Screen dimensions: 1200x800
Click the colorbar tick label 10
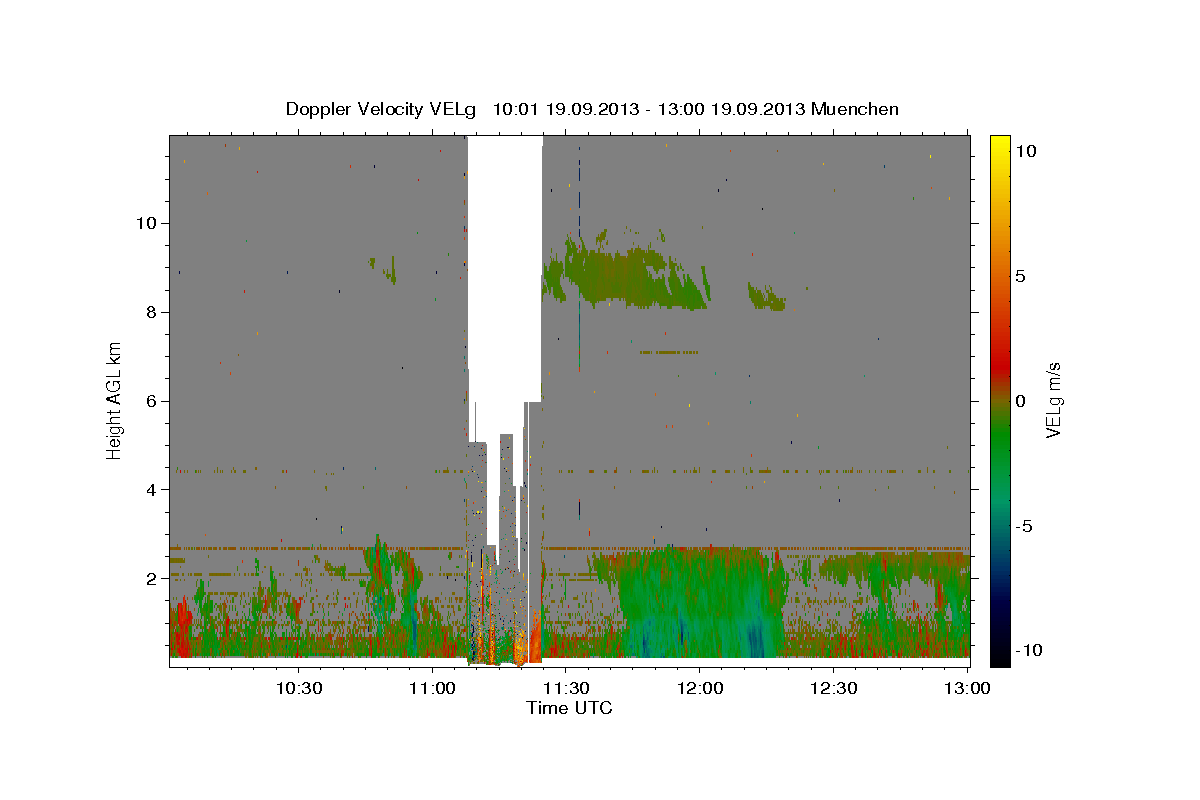pos(1025,150)
